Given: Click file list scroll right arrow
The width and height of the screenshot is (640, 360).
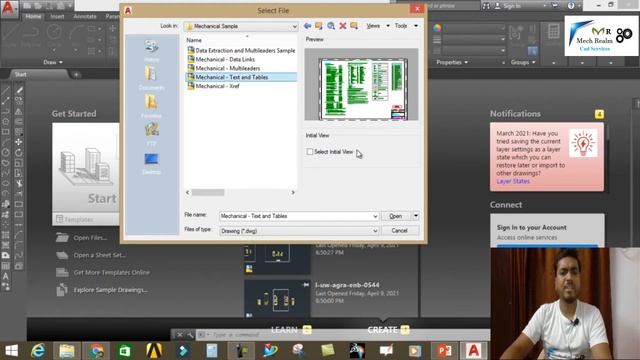Looking at the screenshot, I should [293, 192].
